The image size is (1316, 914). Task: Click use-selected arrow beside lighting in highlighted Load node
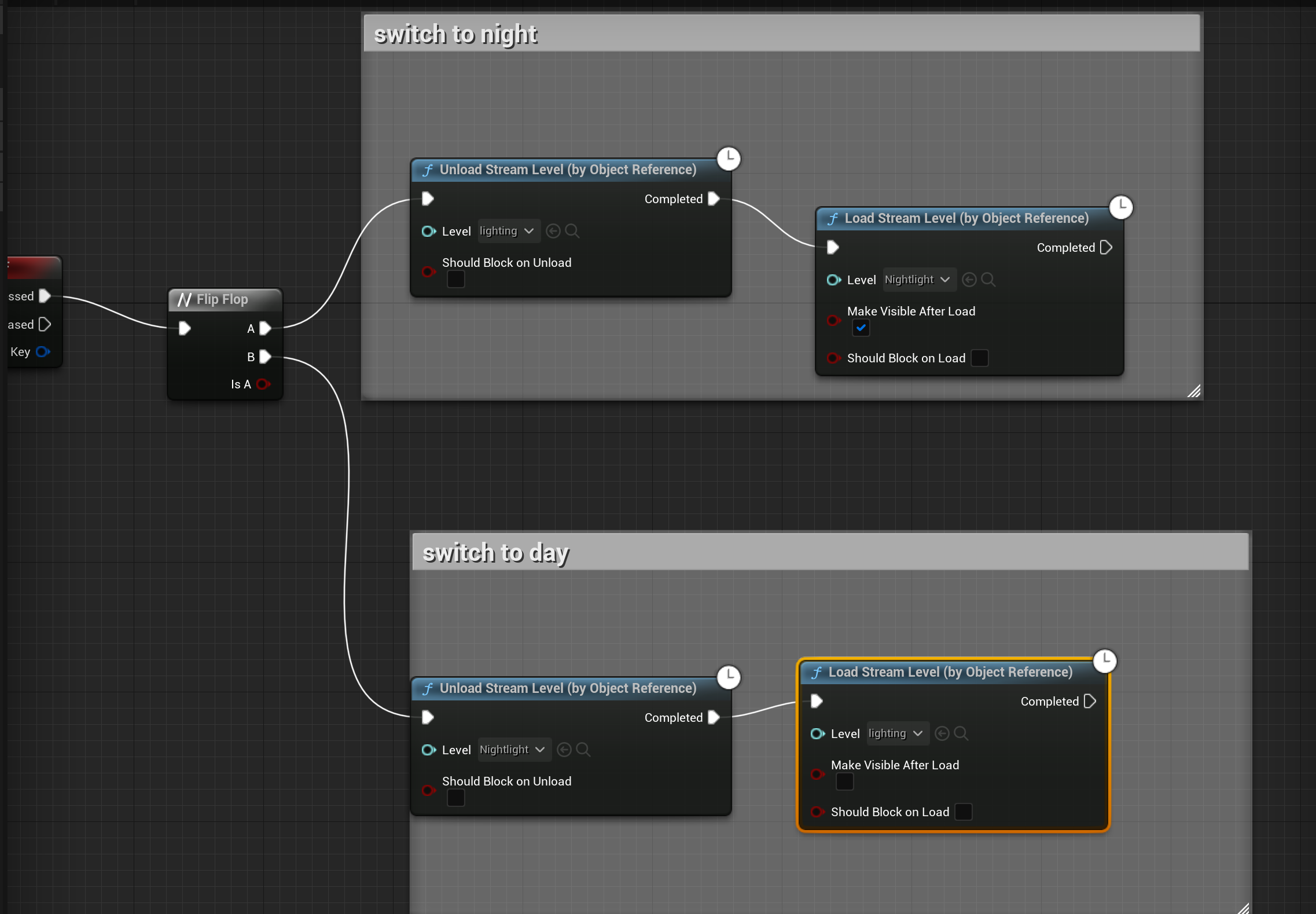tap(942, 733)
